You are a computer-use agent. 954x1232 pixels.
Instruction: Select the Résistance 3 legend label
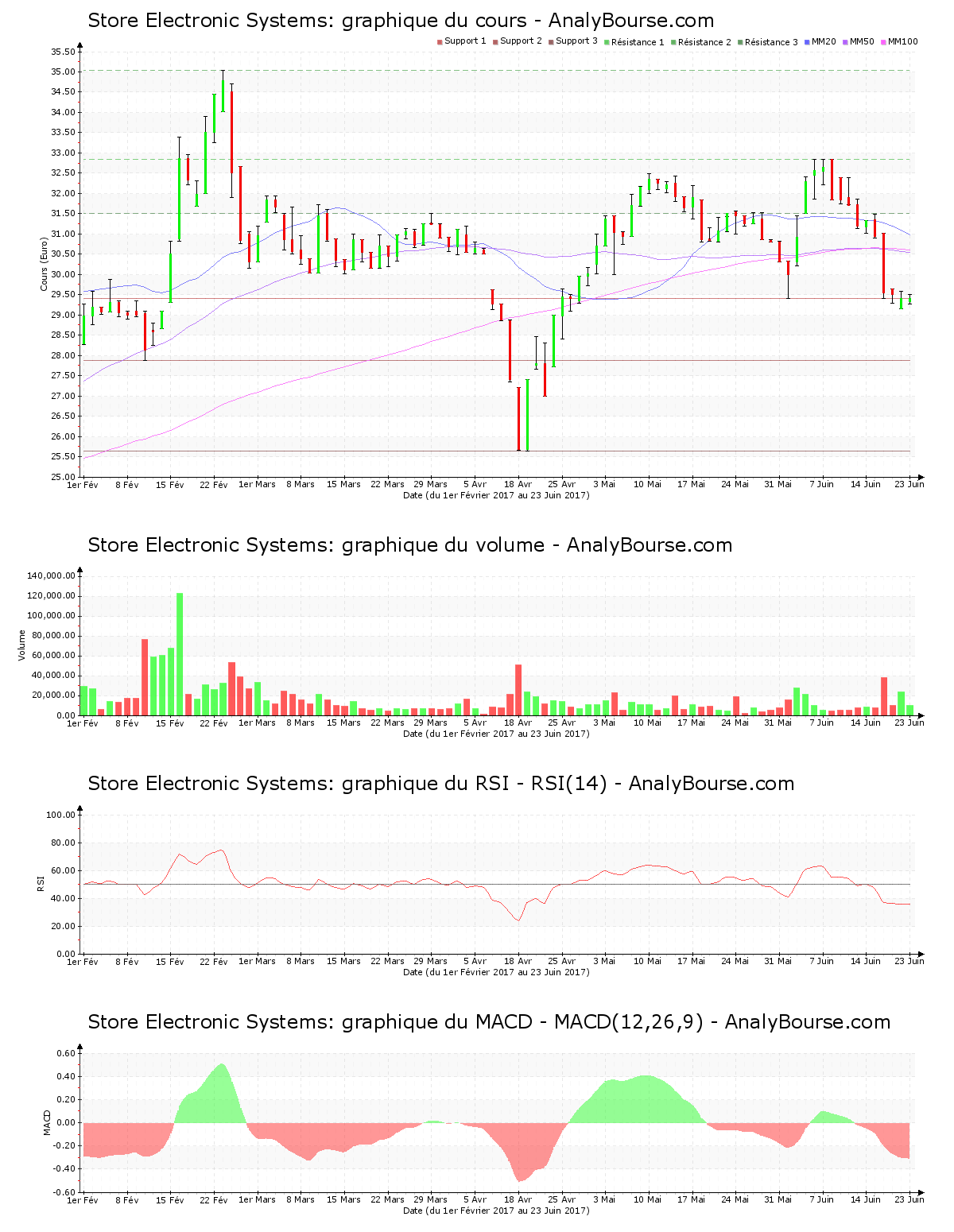click(x=771, y=42)
